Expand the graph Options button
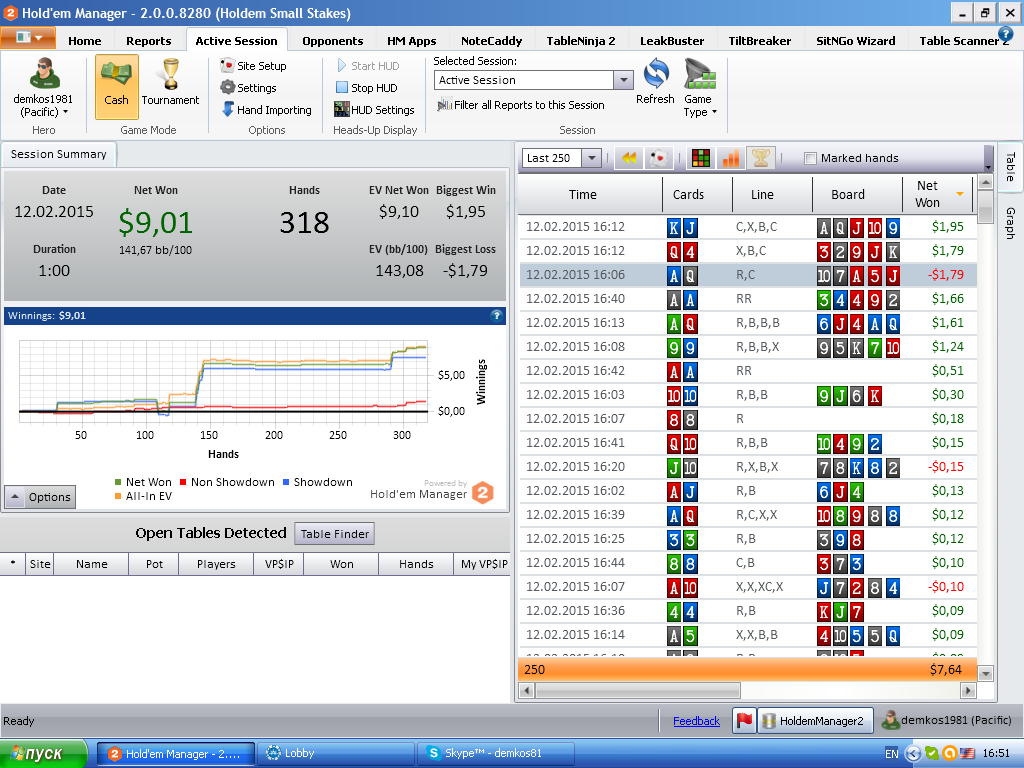Viewport: 1024px width, 768px height. coord(40,497)
